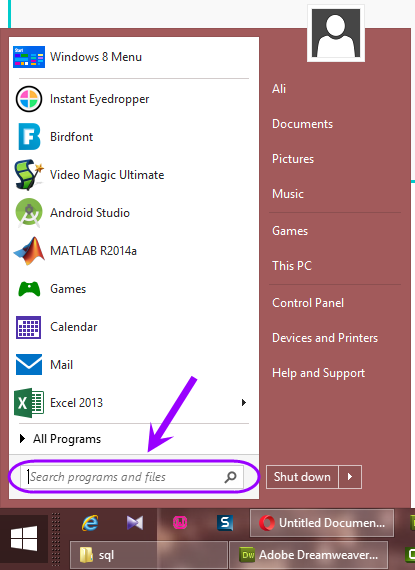Click the Windows 8 Menu label
Viewport: 415px width, 570px height.
[x=96, y=57]
